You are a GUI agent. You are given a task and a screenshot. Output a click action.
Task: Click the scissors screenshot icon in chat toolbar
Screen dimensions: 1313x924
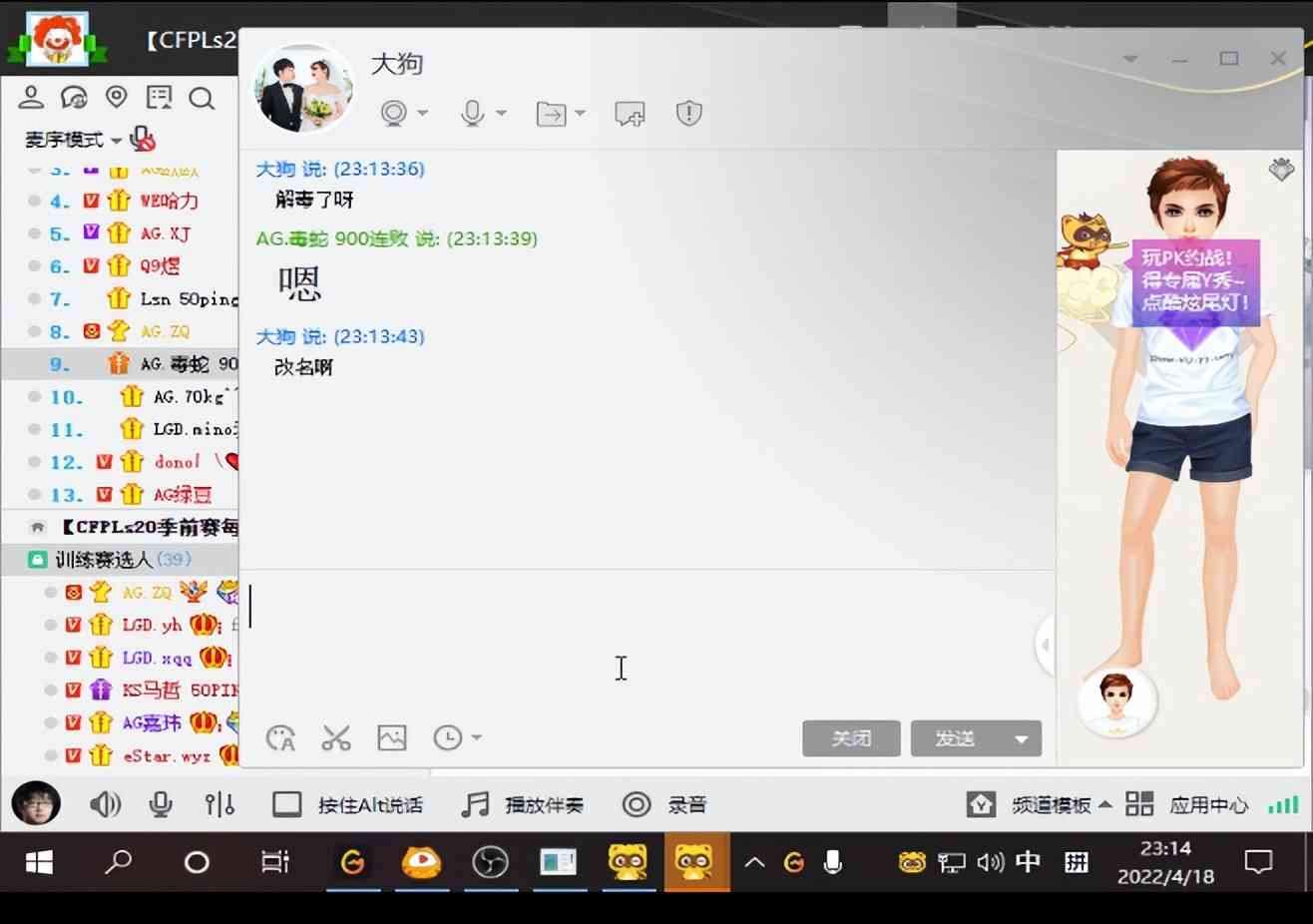[x=336, y=738]
